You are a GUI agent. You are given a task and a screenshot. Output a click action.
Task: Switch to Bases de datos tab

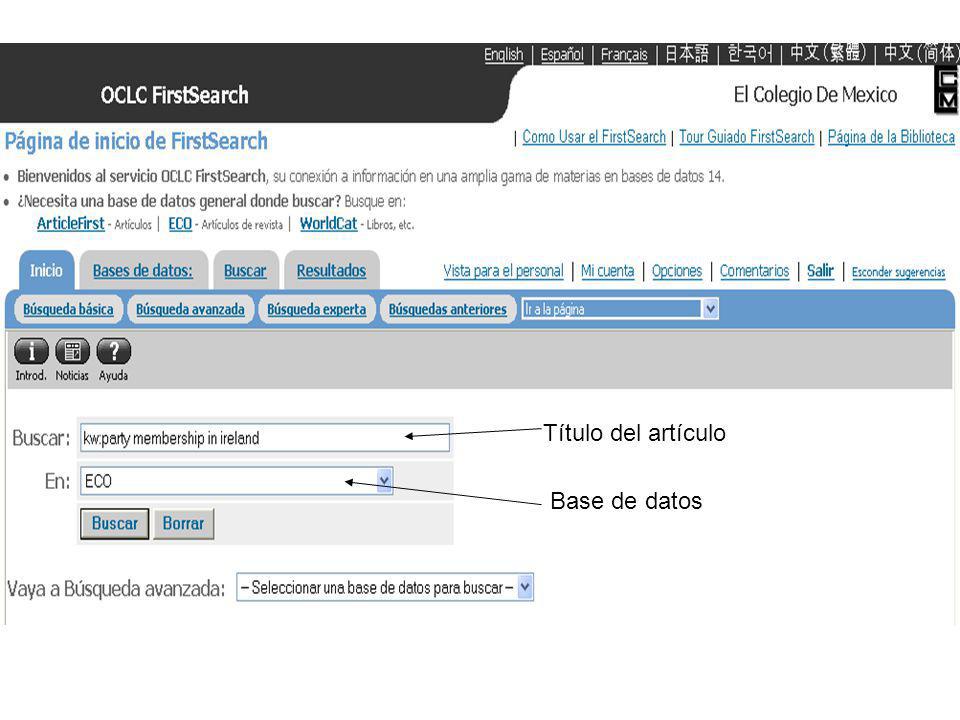143,271
